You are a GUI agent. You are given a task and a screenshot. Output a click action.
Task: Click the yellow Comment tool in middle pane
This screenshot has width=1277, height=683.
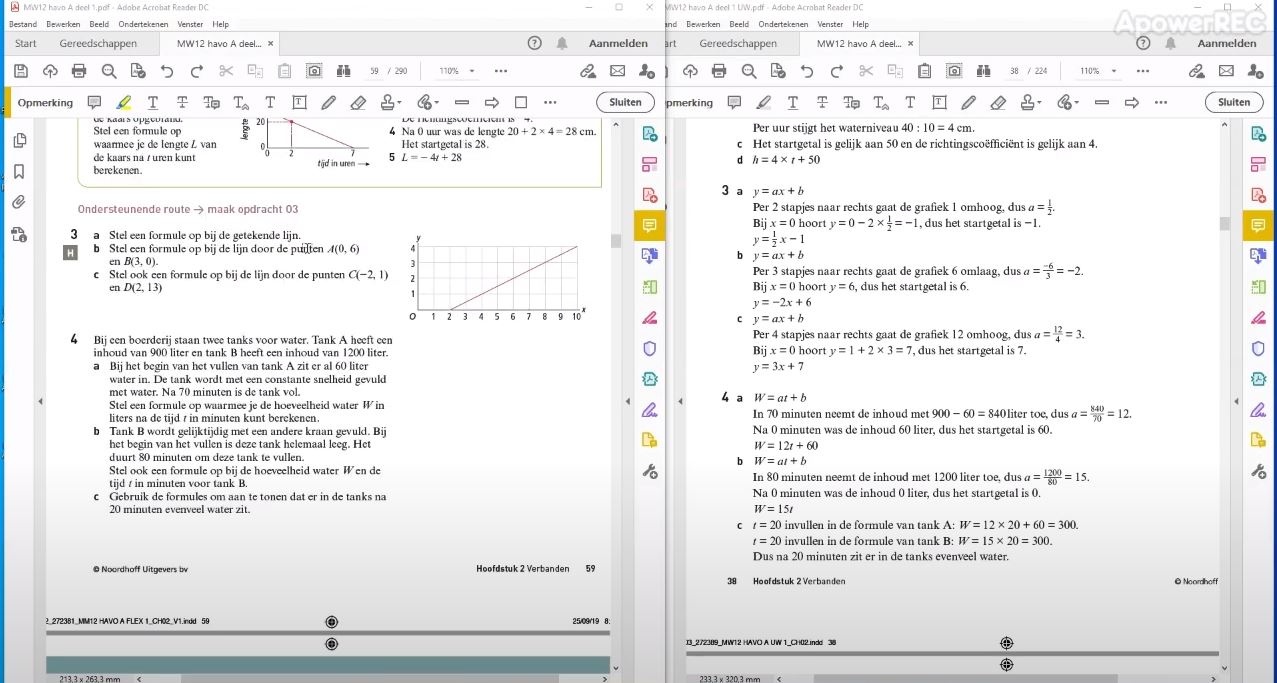(650, 225)
